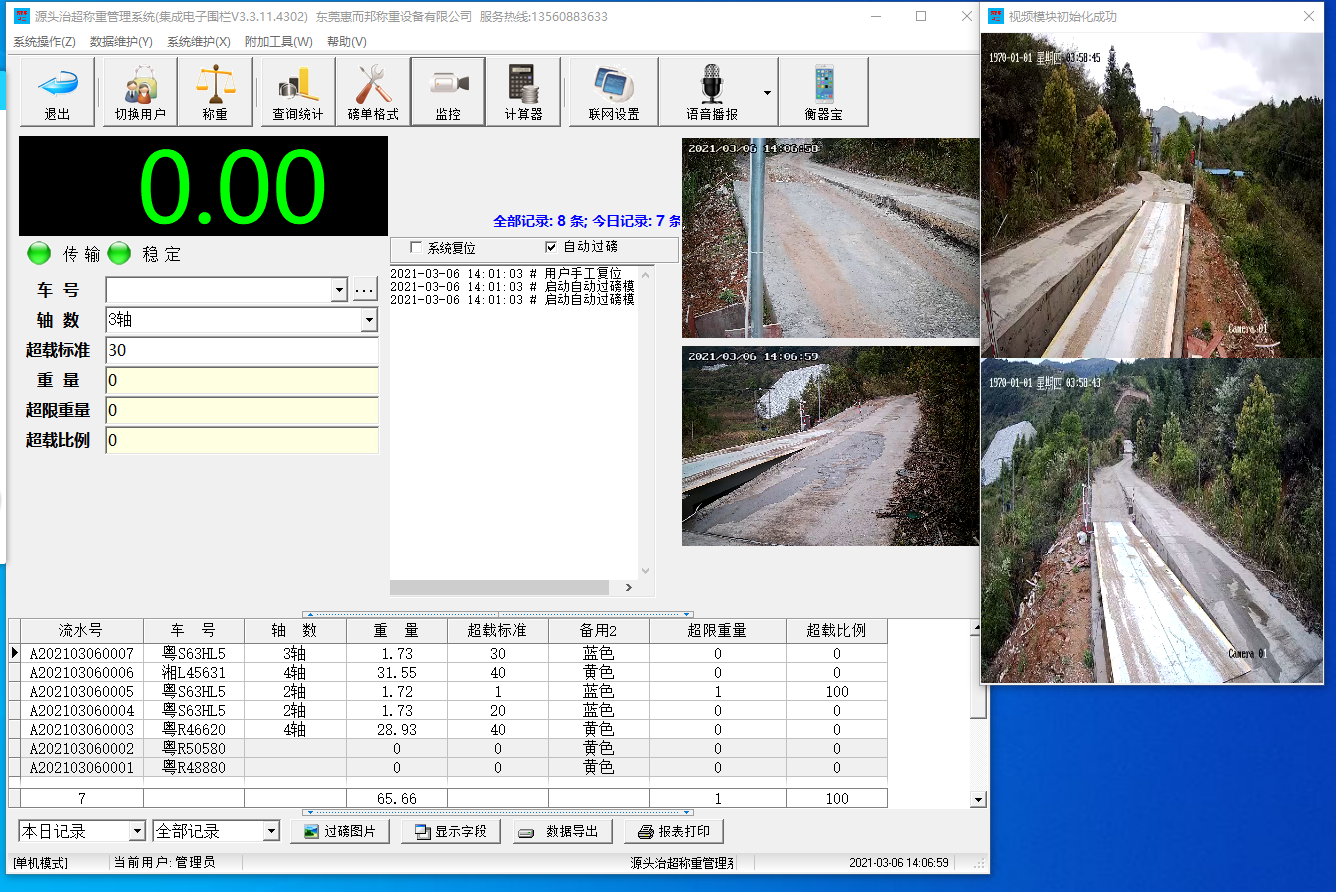Screen dimensions: 1336x892
Task: Open the 磅单格式 format tool
Action: point(373,91)
